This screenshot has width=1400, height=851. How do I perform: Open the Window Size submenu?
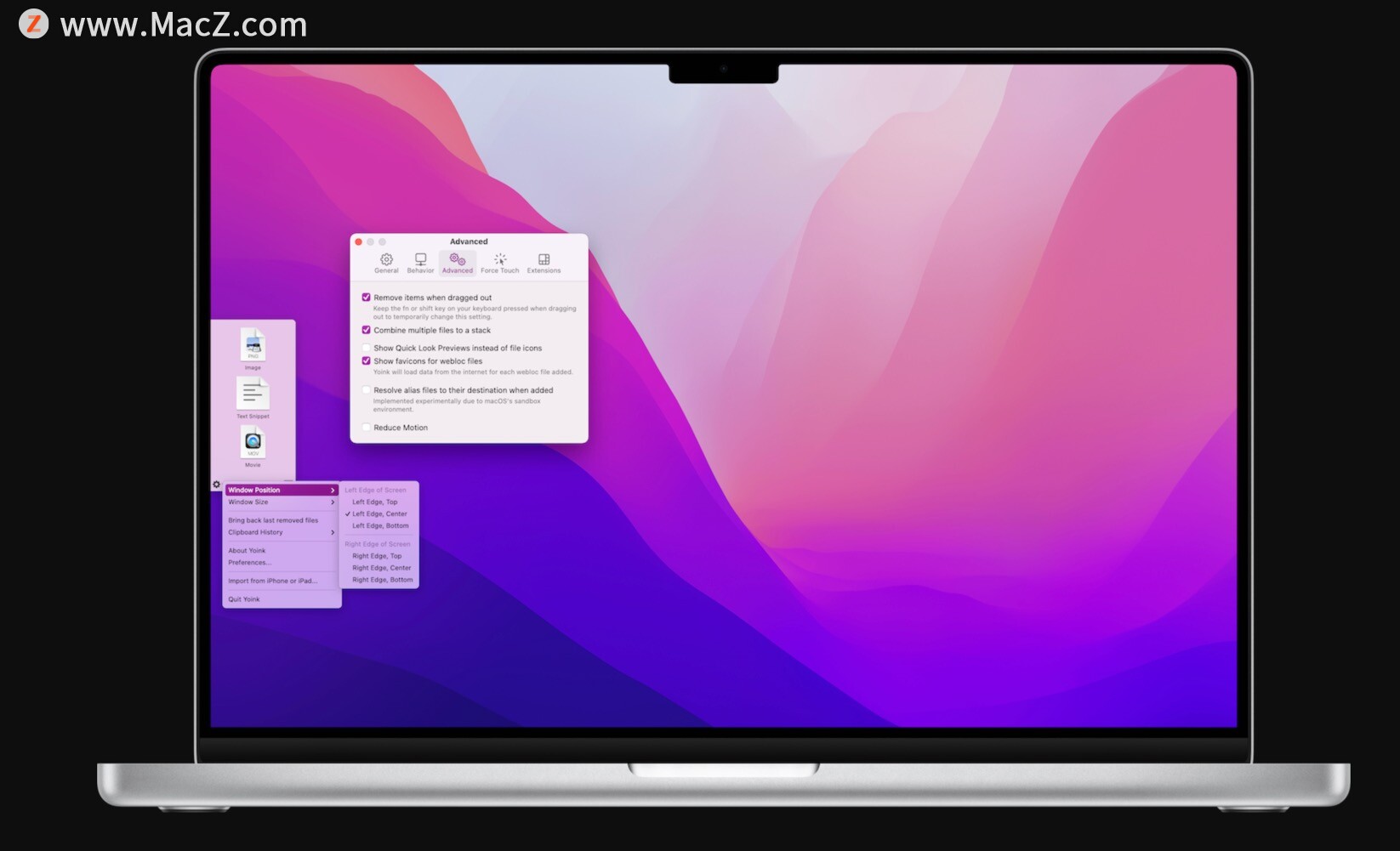click(282, 502)
